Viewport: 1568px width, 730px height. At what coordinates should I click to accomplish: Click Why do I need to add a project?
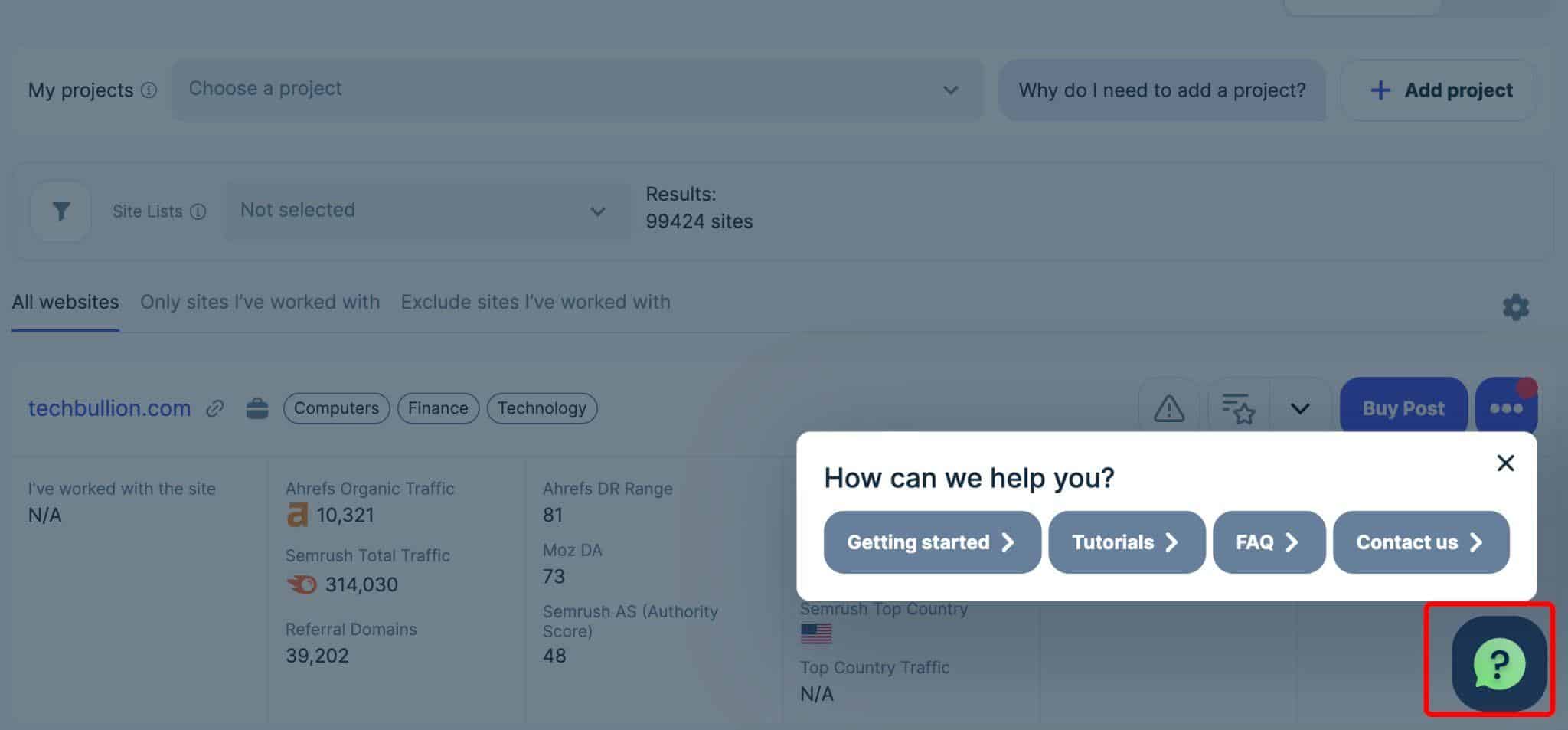(1161, 90)
